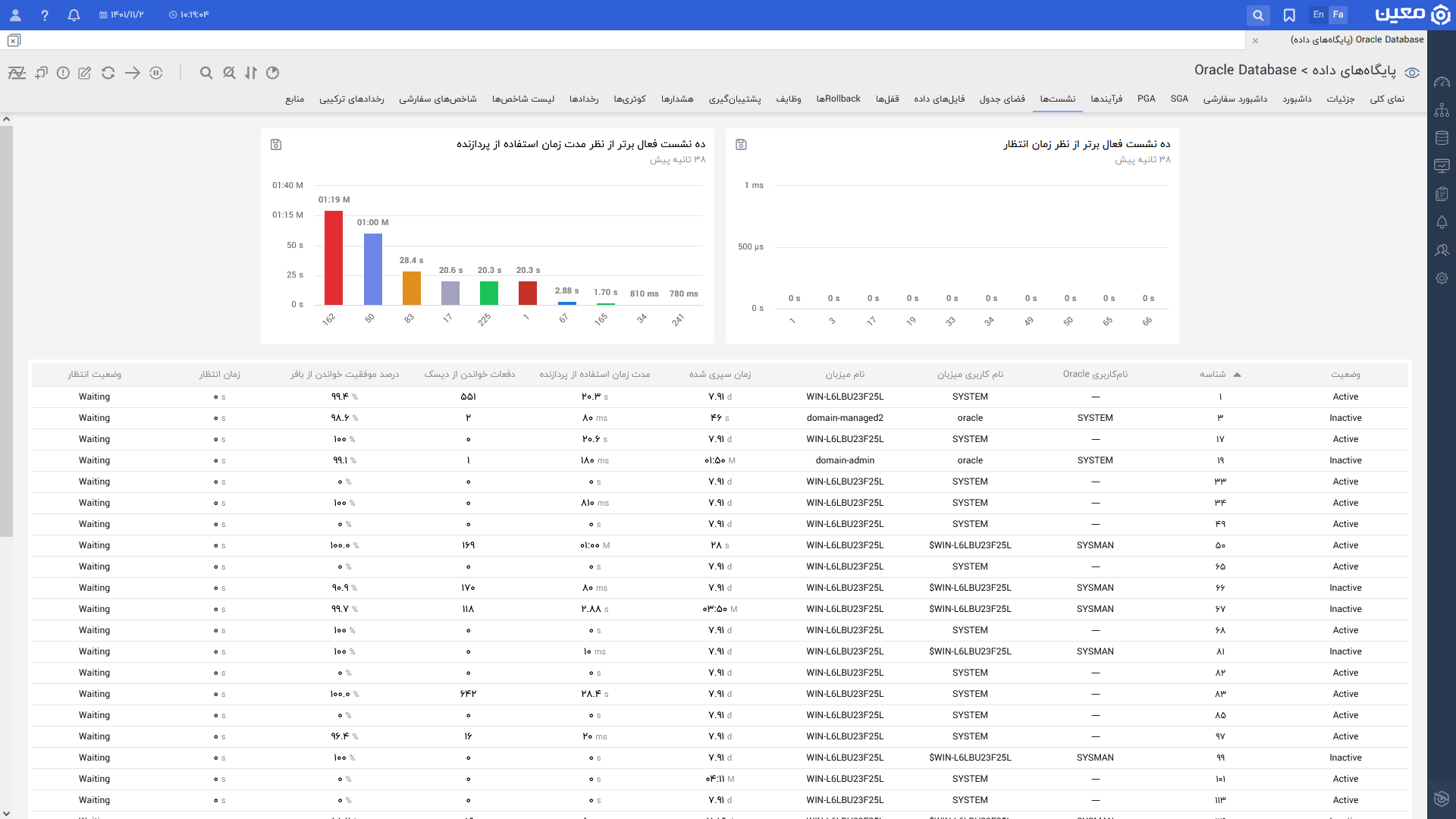
Task: Sort by نام کاربری میزبان header
Action: [970, 375]
